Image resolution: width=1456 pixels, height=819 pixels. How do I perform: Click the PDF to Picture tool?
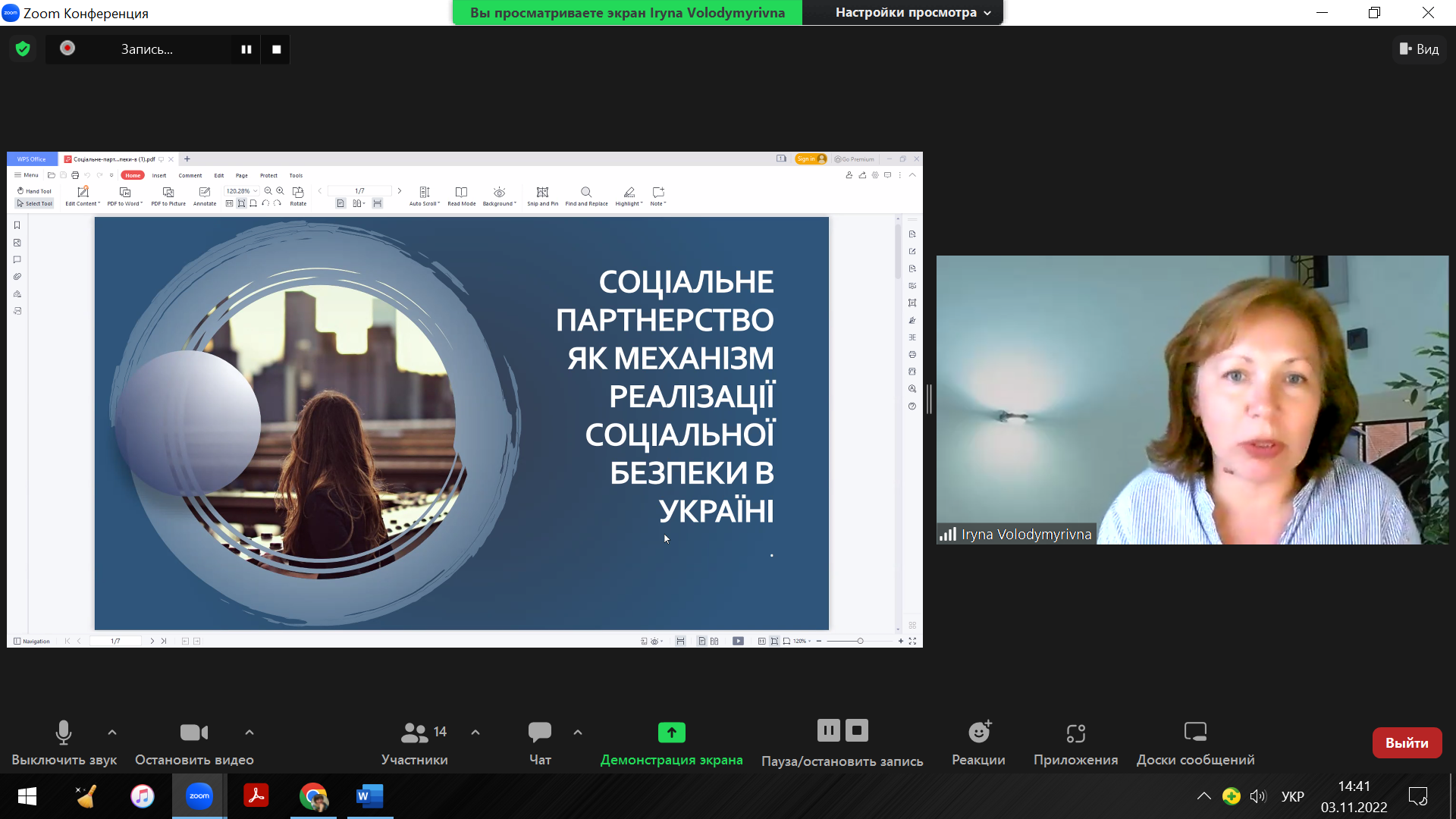(168, 196)
